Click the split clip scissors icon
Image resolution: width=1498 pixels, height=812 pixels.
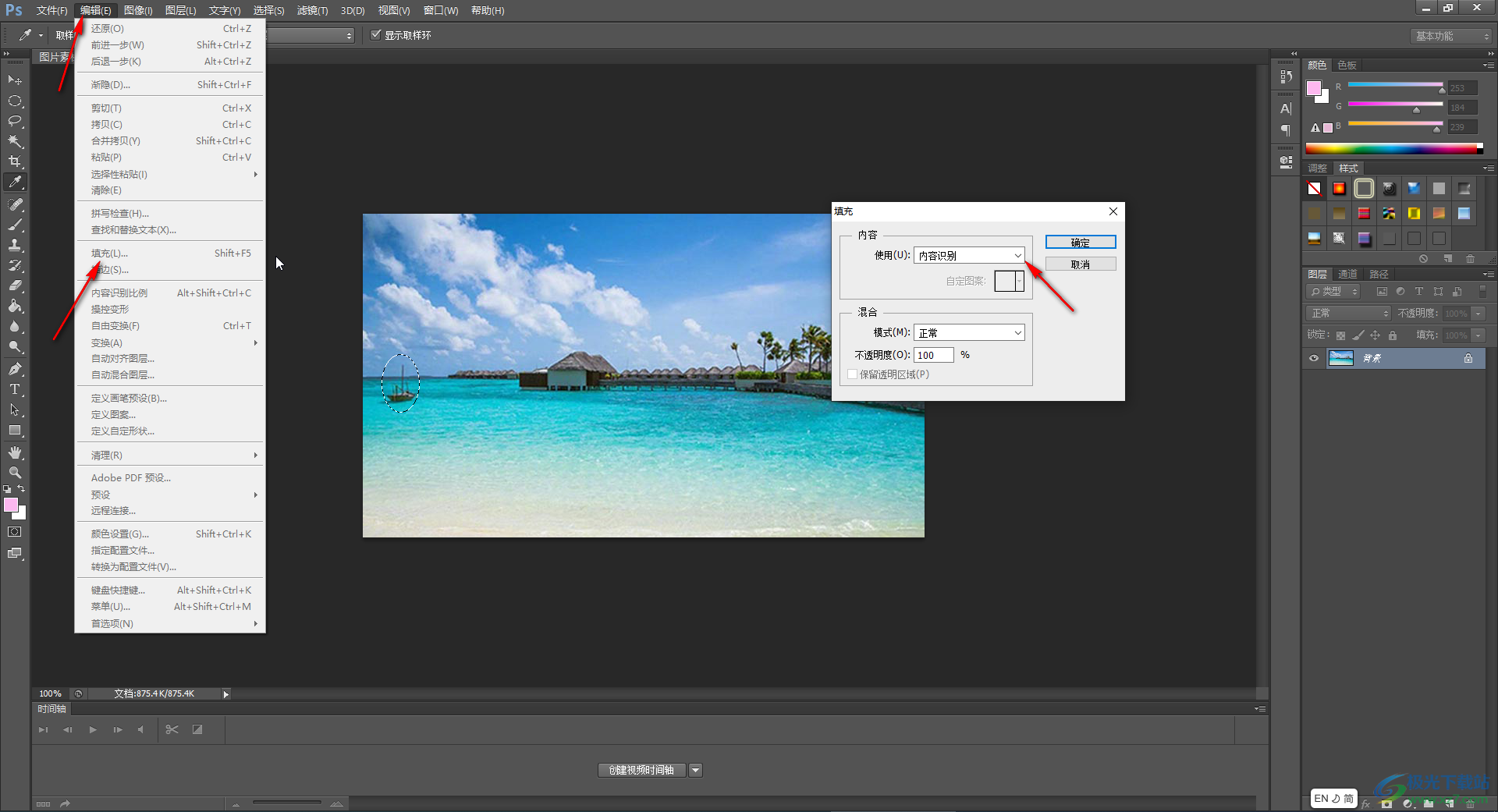[172, 729]
